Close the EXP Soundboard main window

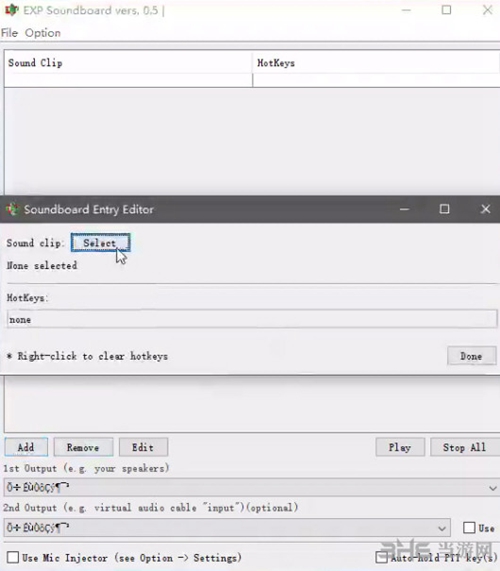(x=487, y=10)
